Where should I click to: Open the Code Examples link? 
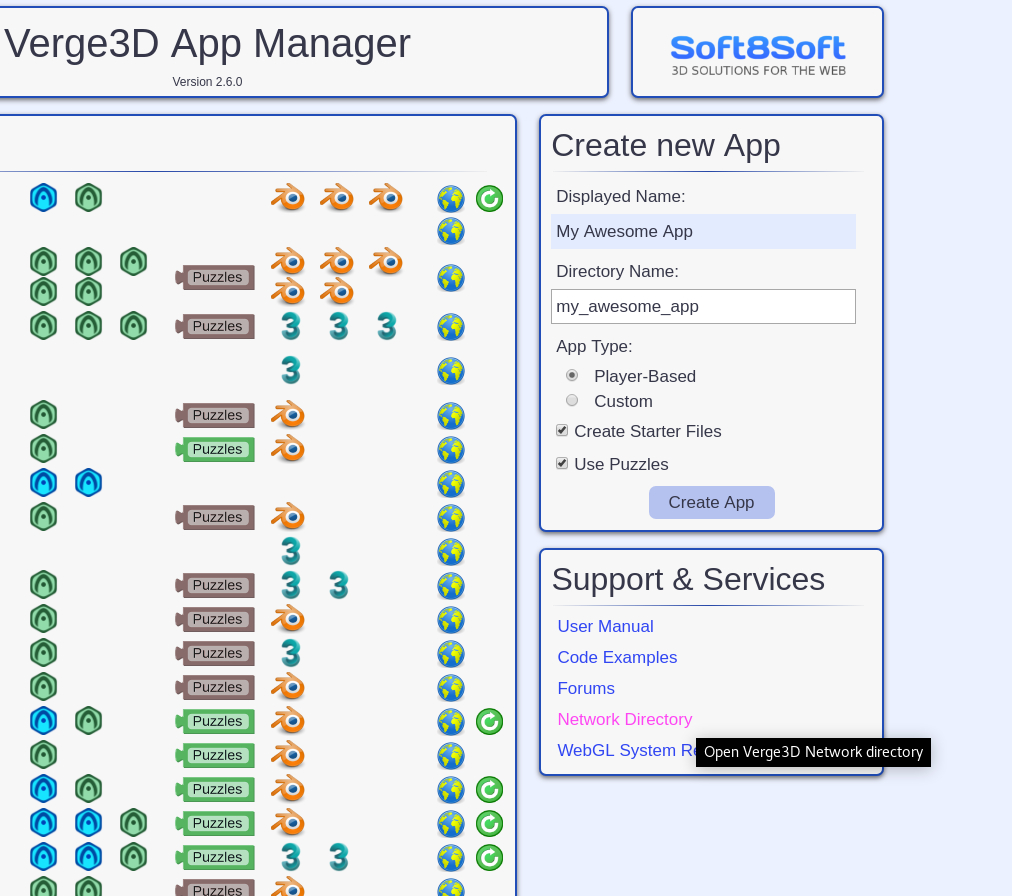click(x=617, y=657)
